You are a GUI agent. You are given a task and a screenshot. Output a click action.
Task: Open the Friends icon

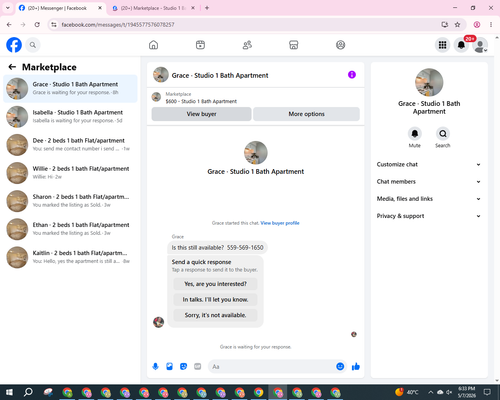(247, 45)
